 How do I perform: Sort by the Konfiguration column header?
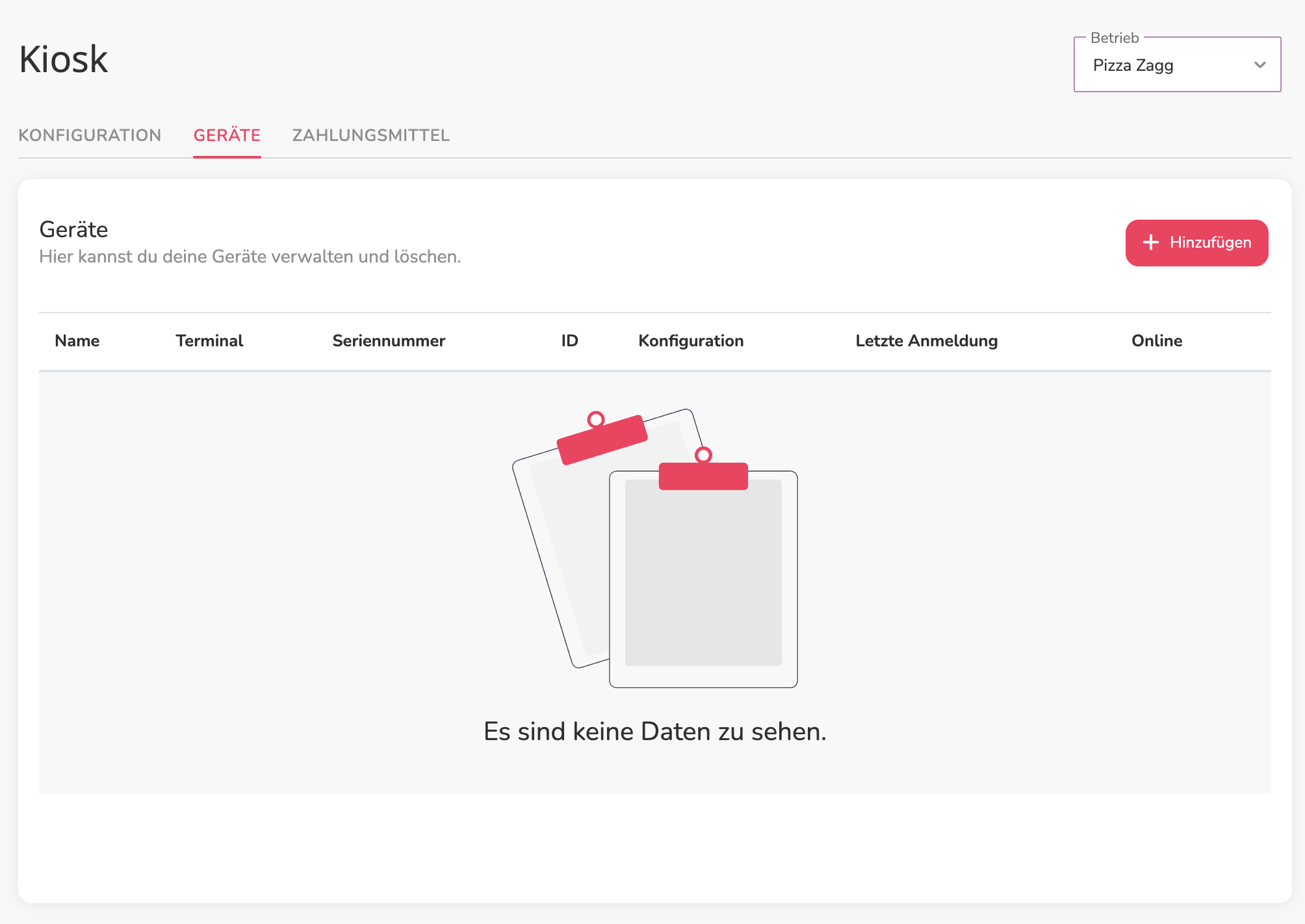[x=691, y=340]
